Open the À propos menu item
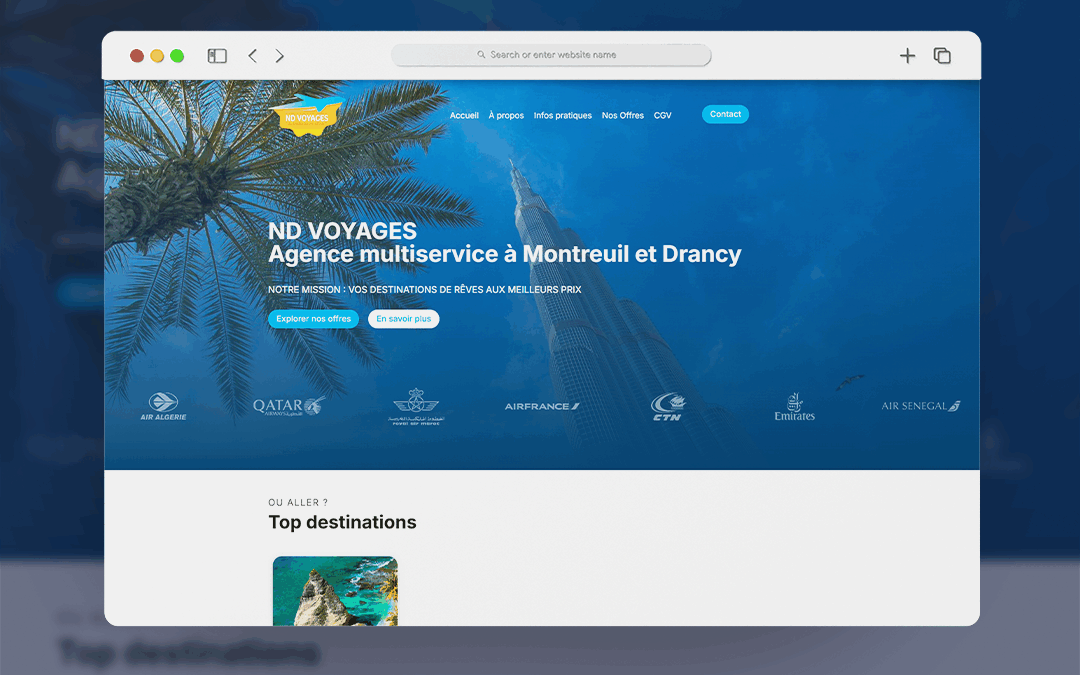Screen dimensions: 1080x675 coord(506,115)
